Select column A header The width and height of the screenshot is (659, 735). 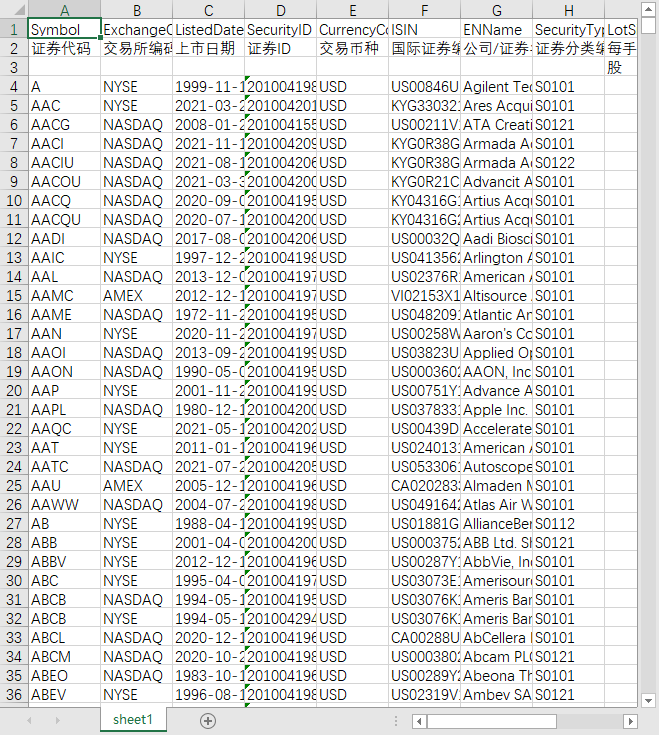[65, 10]
